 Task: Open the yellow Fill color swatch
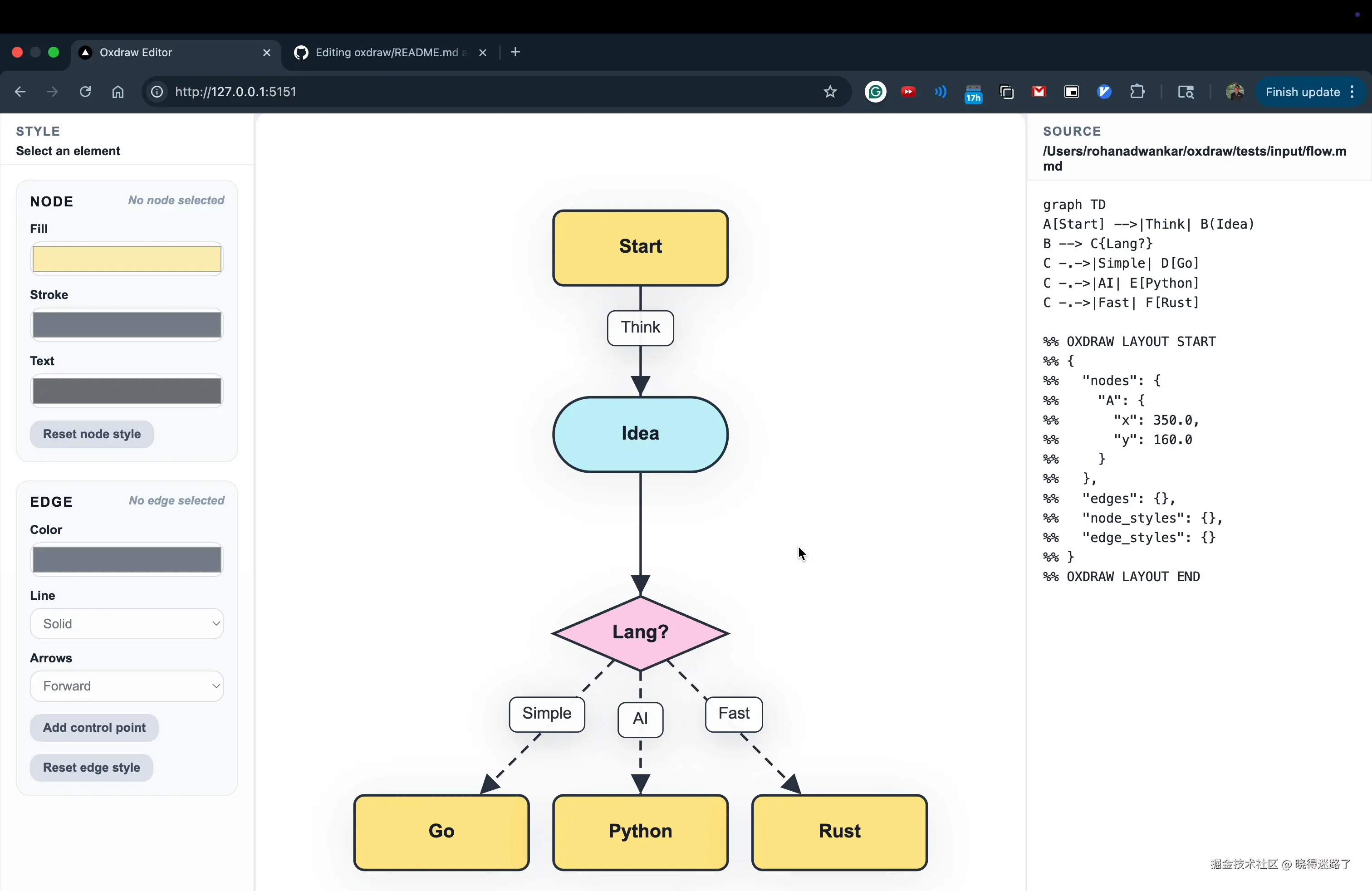click(x=127, y=259)
